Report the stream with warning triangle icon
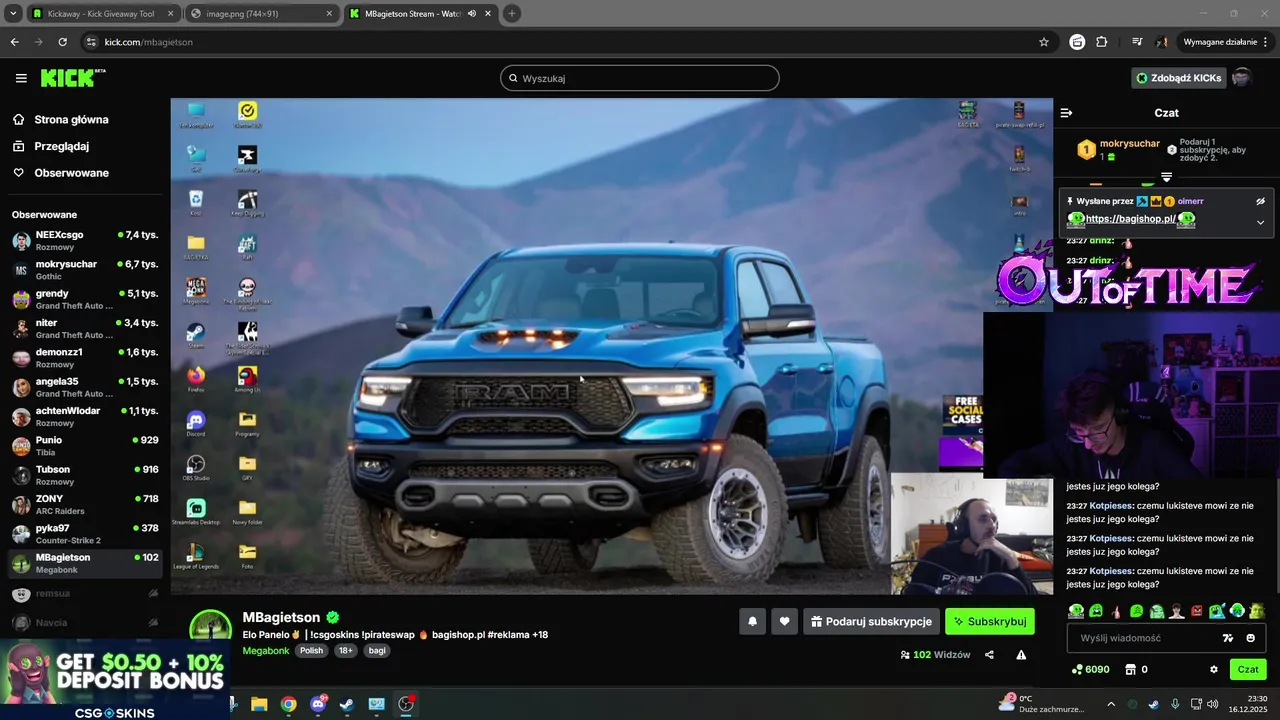 1021,655
